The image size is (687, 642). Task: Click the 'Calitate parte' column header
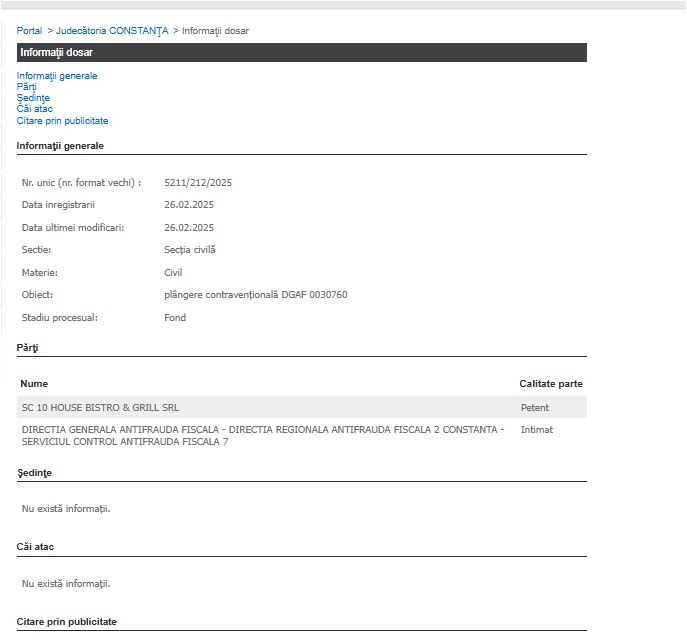coord(551,384)
